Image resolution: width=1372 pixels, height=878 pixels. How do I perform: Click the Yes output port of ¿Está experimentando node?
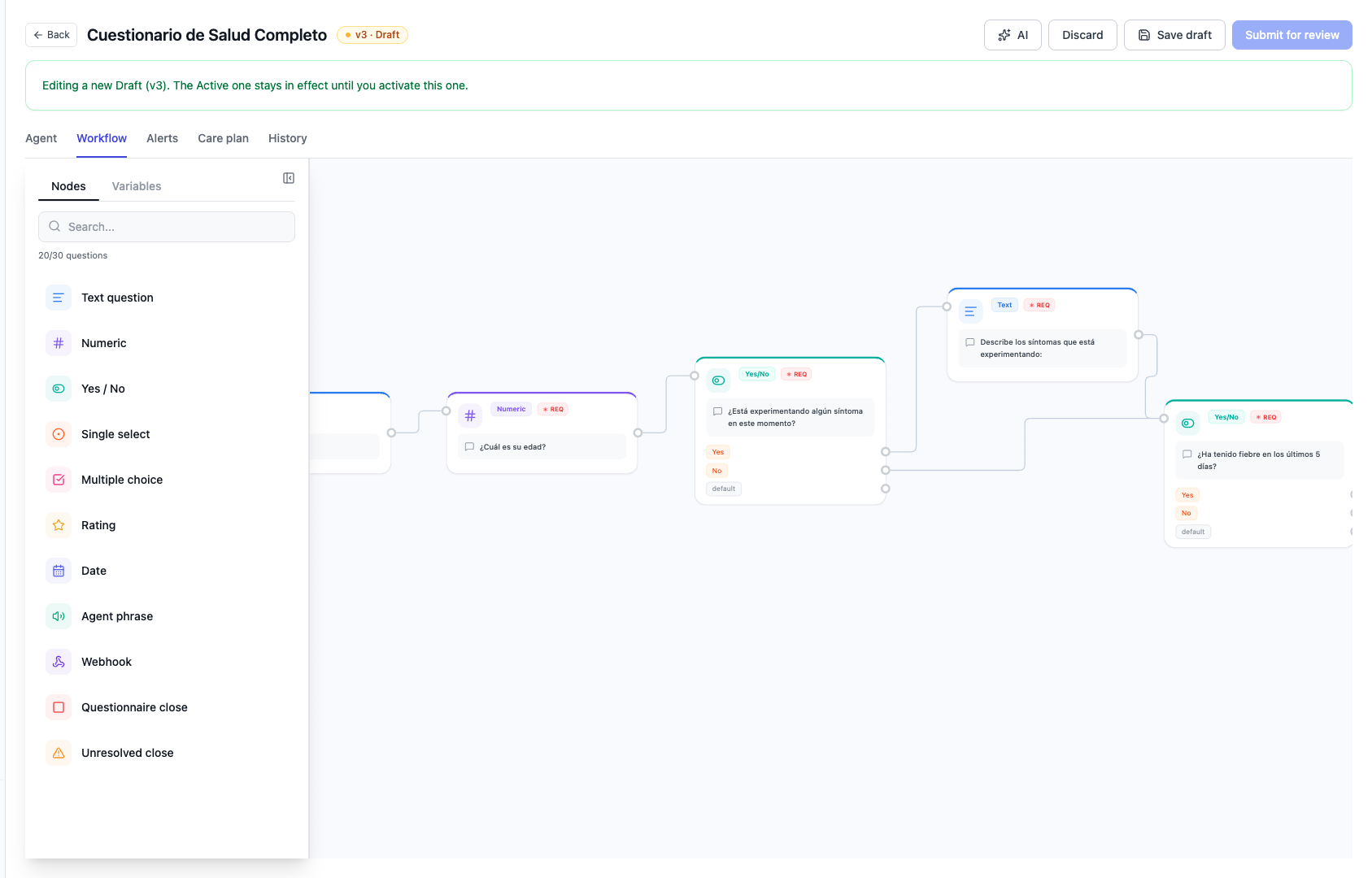(x=886, y=452)
